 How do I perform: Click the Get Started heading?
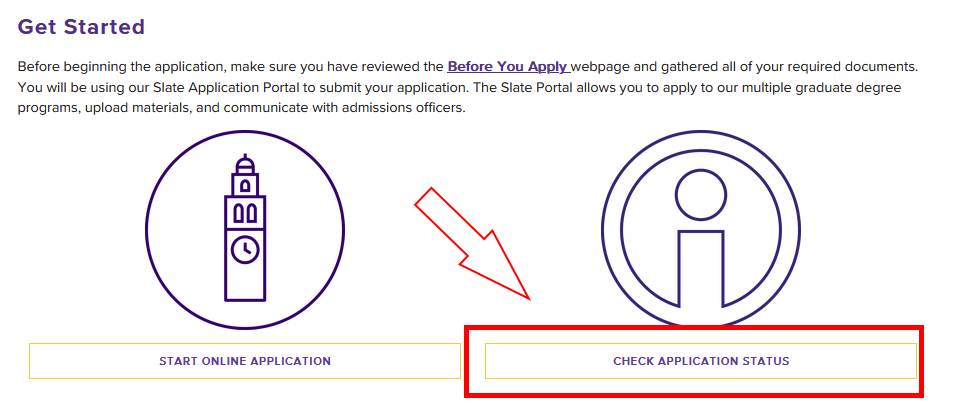(x=81, y=27)
